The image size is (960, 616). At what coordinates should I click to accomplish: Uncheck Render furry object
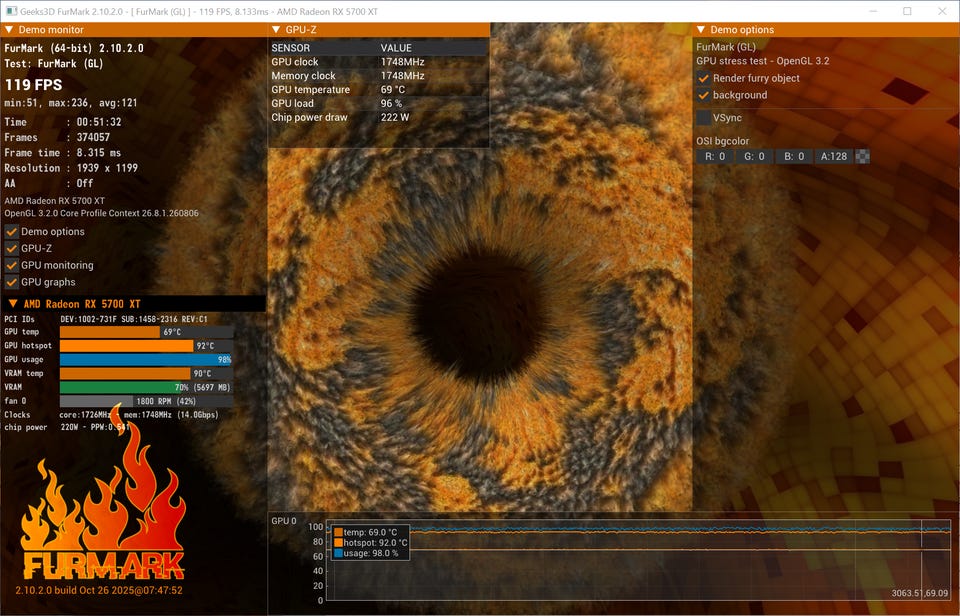coord(703,78)
